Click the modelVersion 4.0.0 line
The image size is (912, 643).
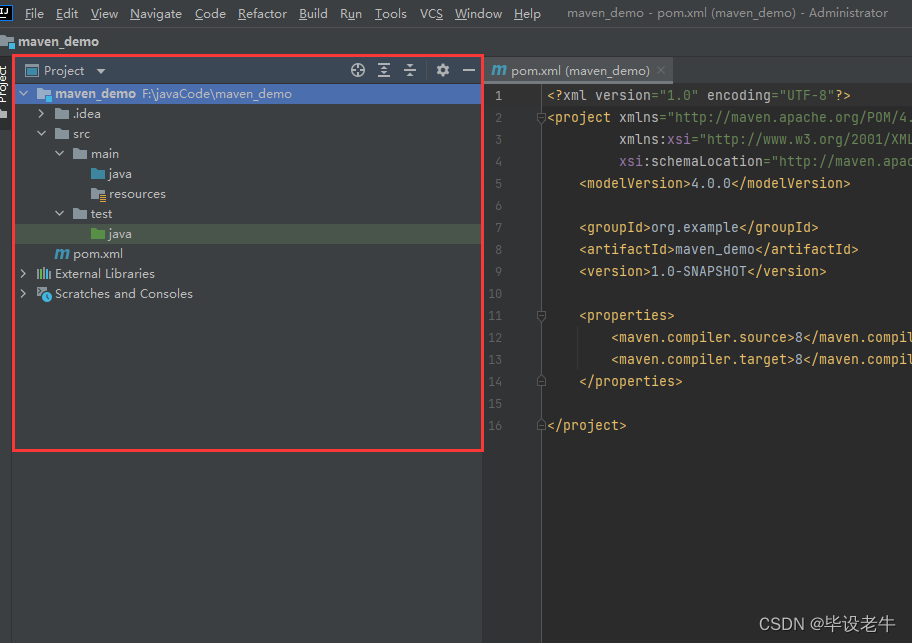pos(714,184)
